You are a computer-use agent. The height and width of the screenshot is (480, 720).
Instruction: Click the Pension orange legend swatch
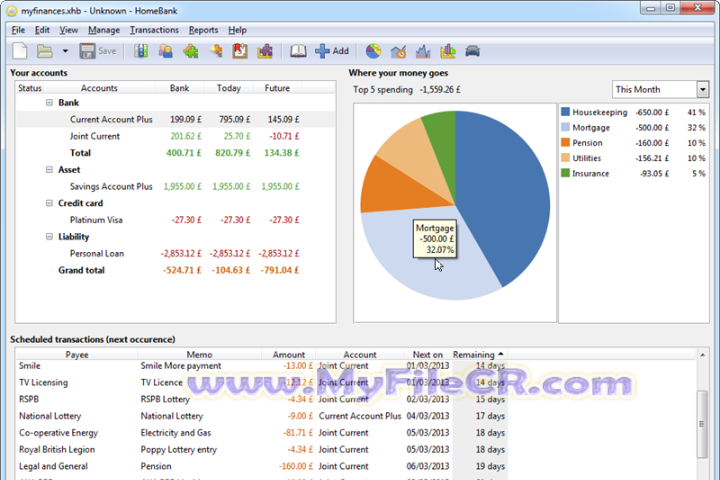pyautogui.click(x=565, y=142)
